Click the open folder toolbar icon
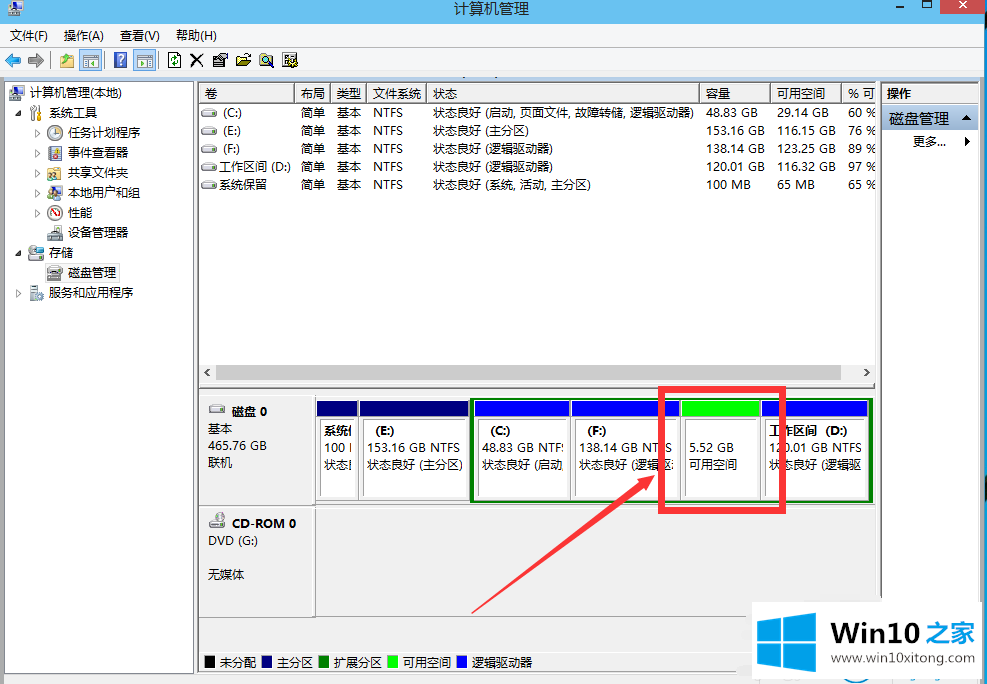 [243, 60]
